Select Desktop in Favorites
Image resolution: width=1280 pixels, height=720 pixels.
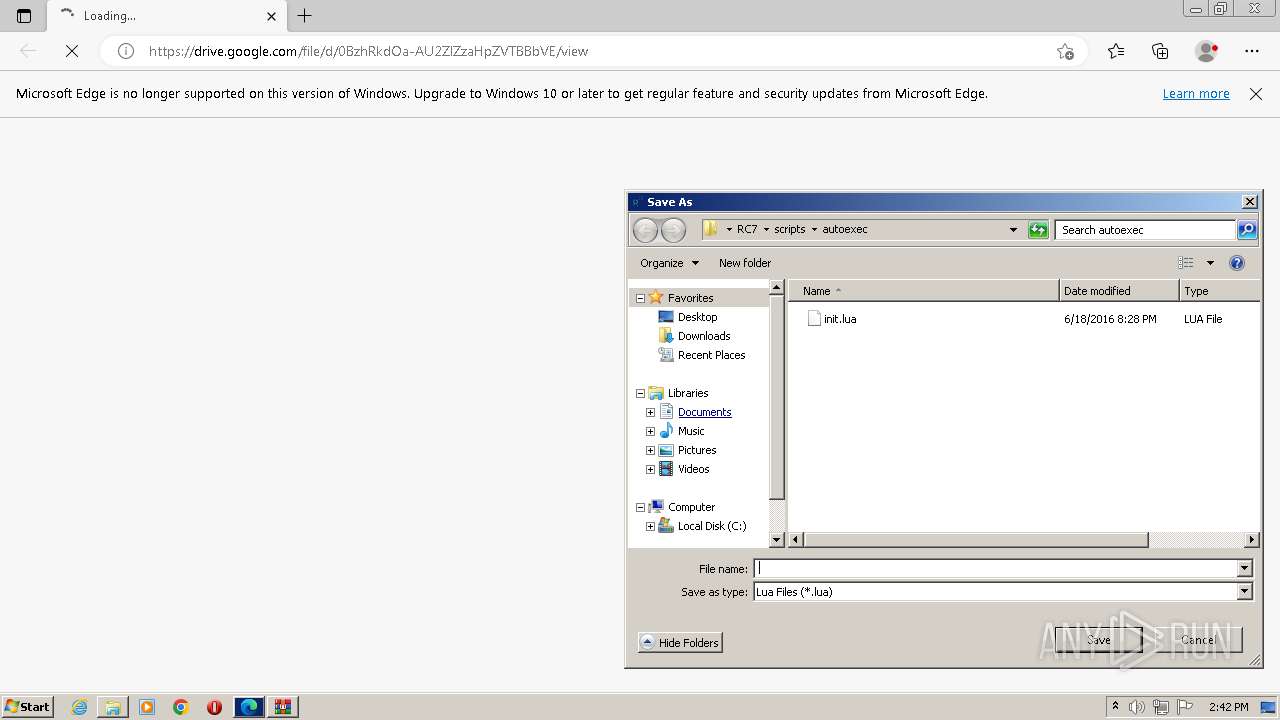(697, 317)
